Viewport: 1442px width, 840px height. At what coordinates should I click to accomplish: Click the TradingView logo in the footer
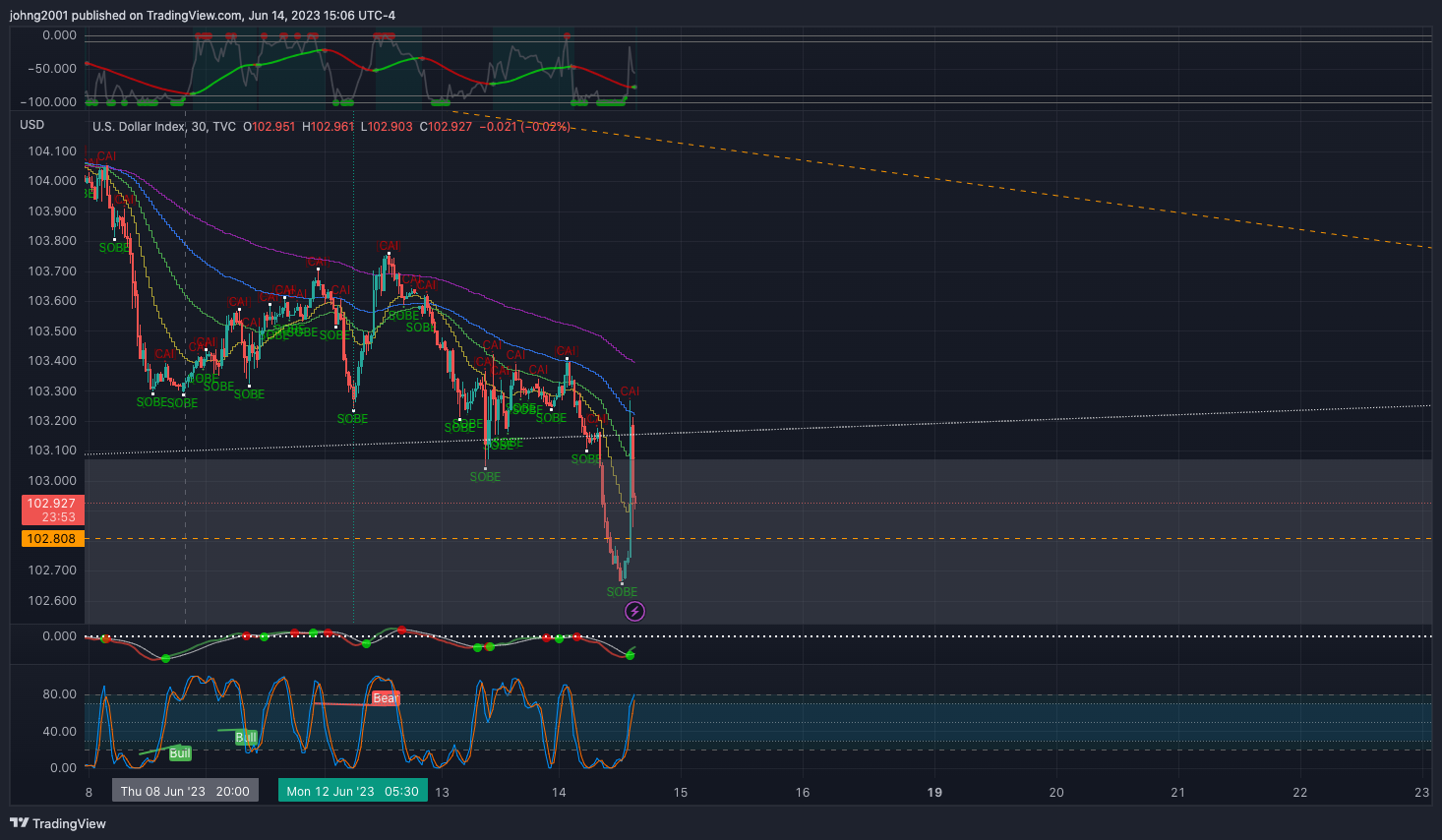click(x=58, y=823)
